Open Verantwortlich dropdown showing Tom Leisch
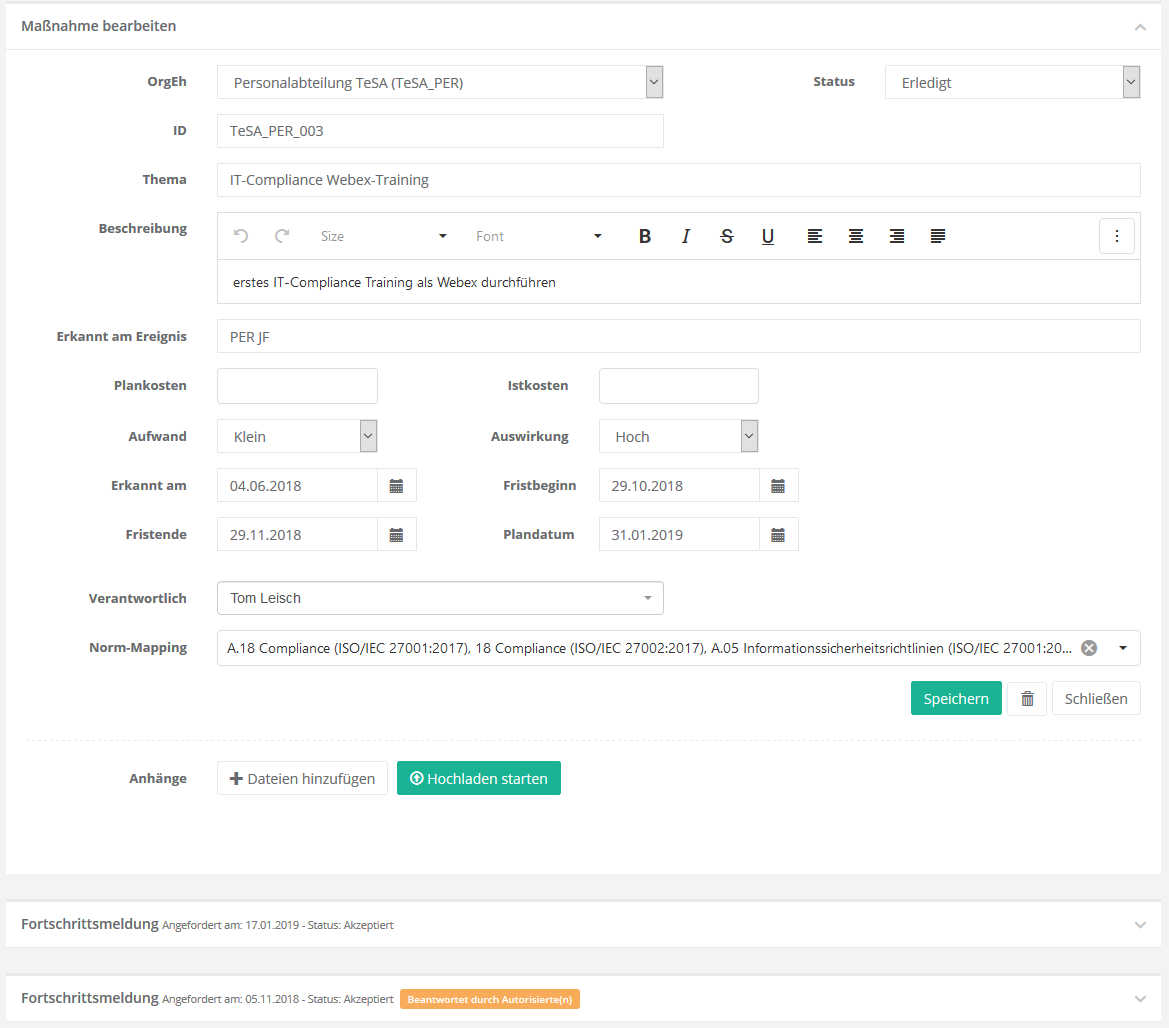Image resolution: width=1169 pixels, height=1028 pixels. [x=440, y=598]
